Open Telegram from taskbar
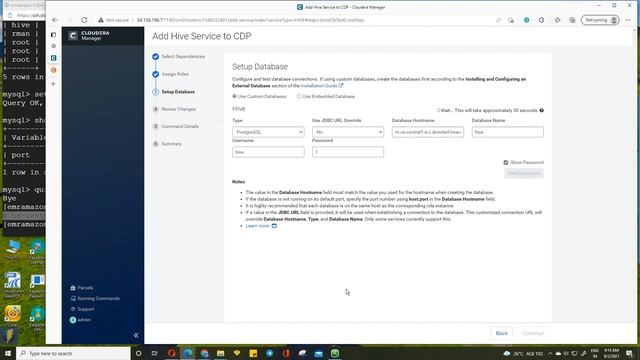The height and width of the screenshot is (360, 640). pyautogui.click(x=269, y=353)
